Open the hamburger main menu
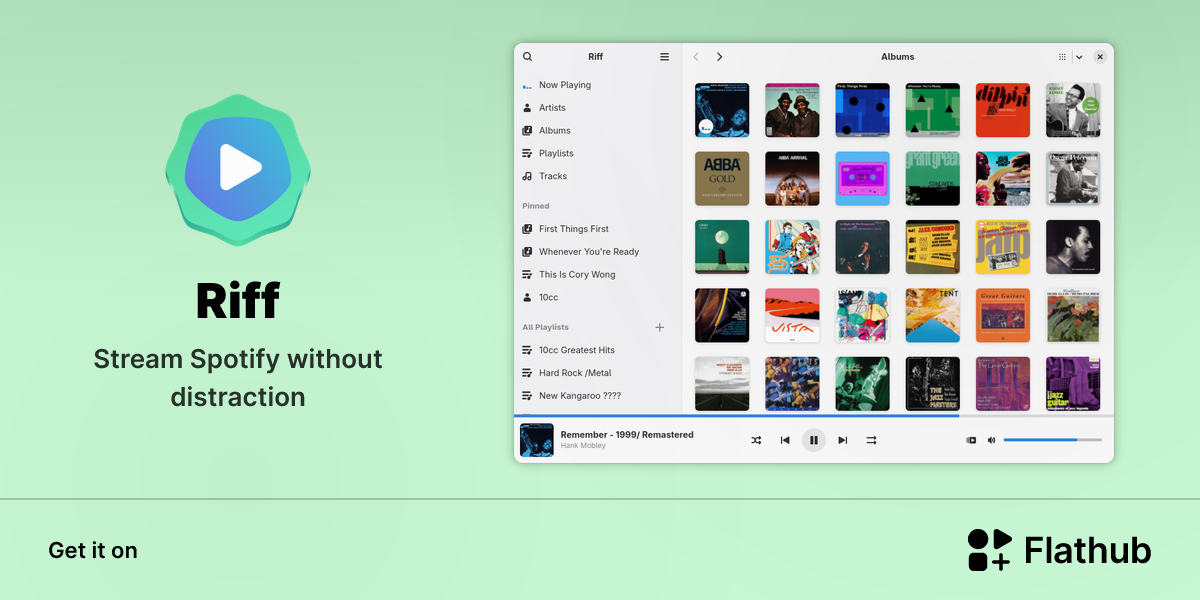Viewport: 1200px width, 600px height. click(664, 57)
